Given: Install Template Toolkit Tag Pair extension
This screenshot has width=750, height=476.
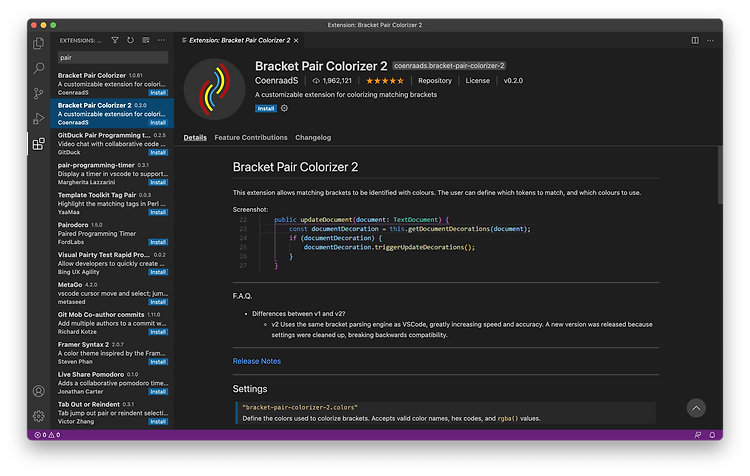Looking at the screenshot, I should coord(158,212).
